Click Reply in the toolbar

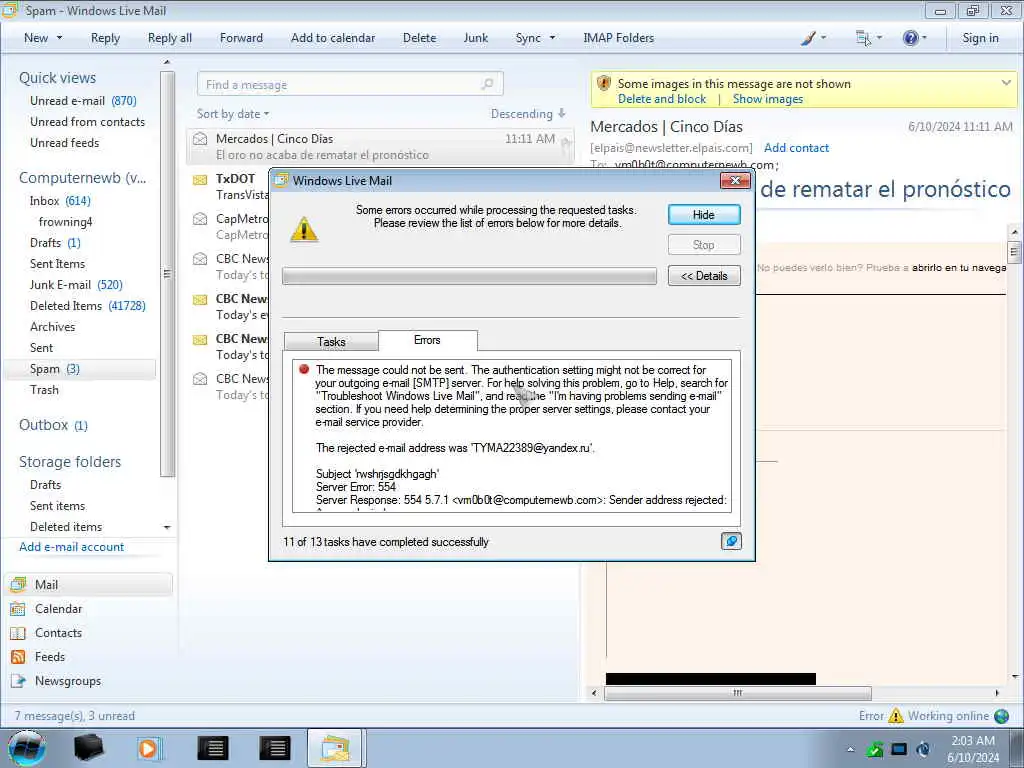pyautogui.click(x=105, y=38)
